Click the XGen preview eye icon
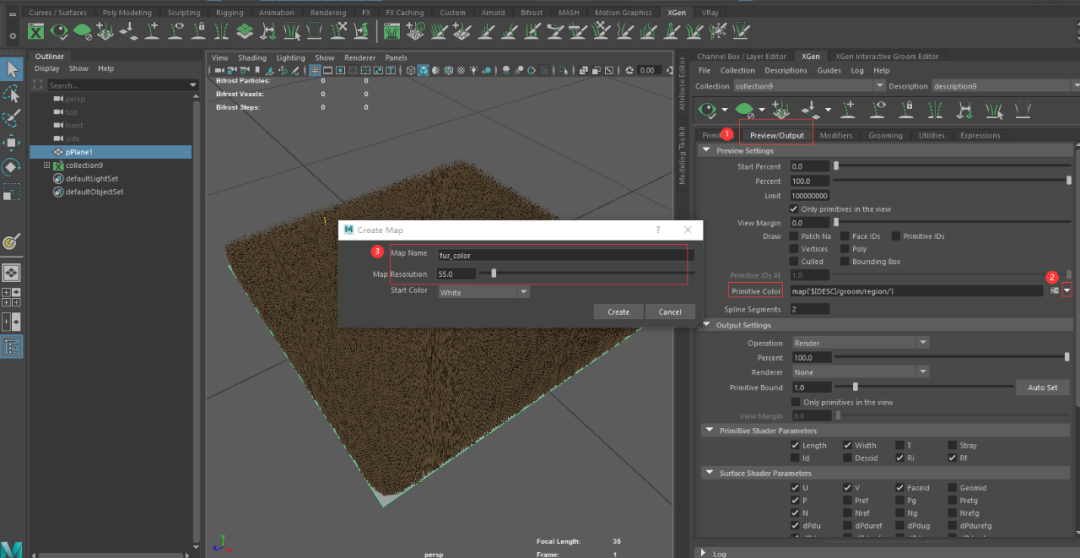 tap(708, 108)
